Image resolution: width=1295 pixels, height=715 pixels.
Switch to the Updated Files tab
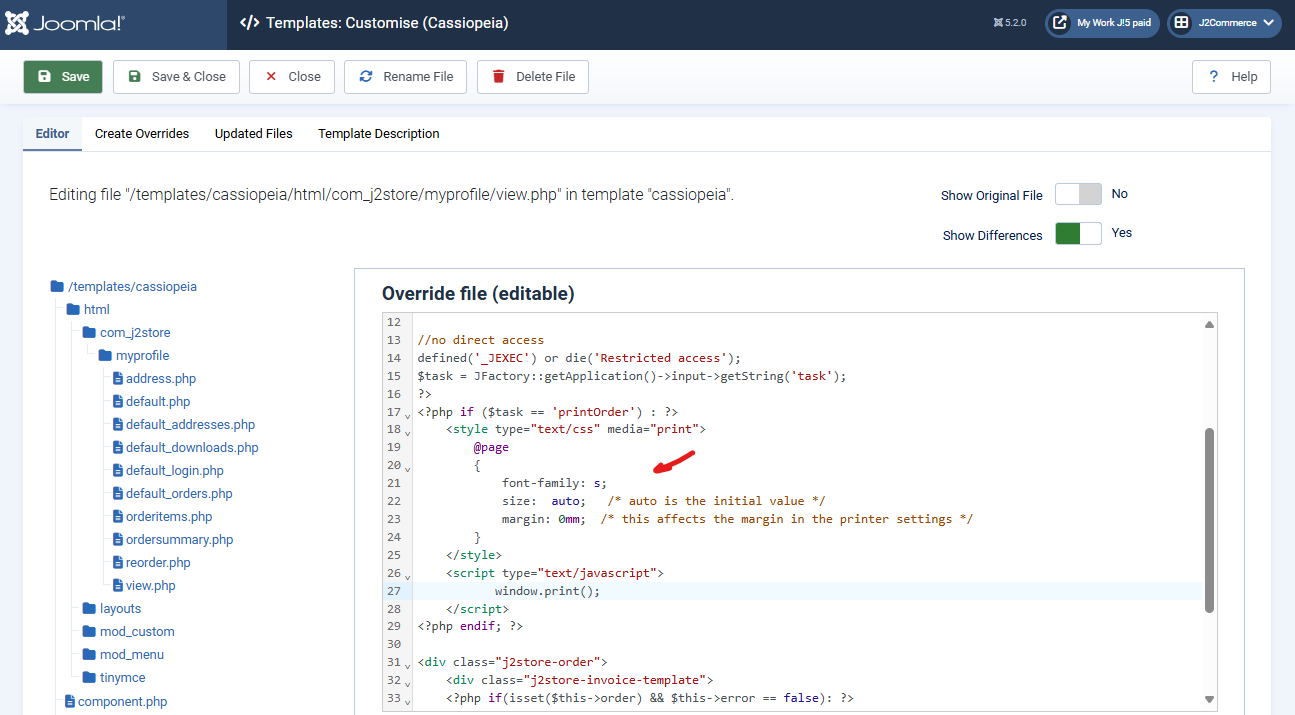coord(254,134)
